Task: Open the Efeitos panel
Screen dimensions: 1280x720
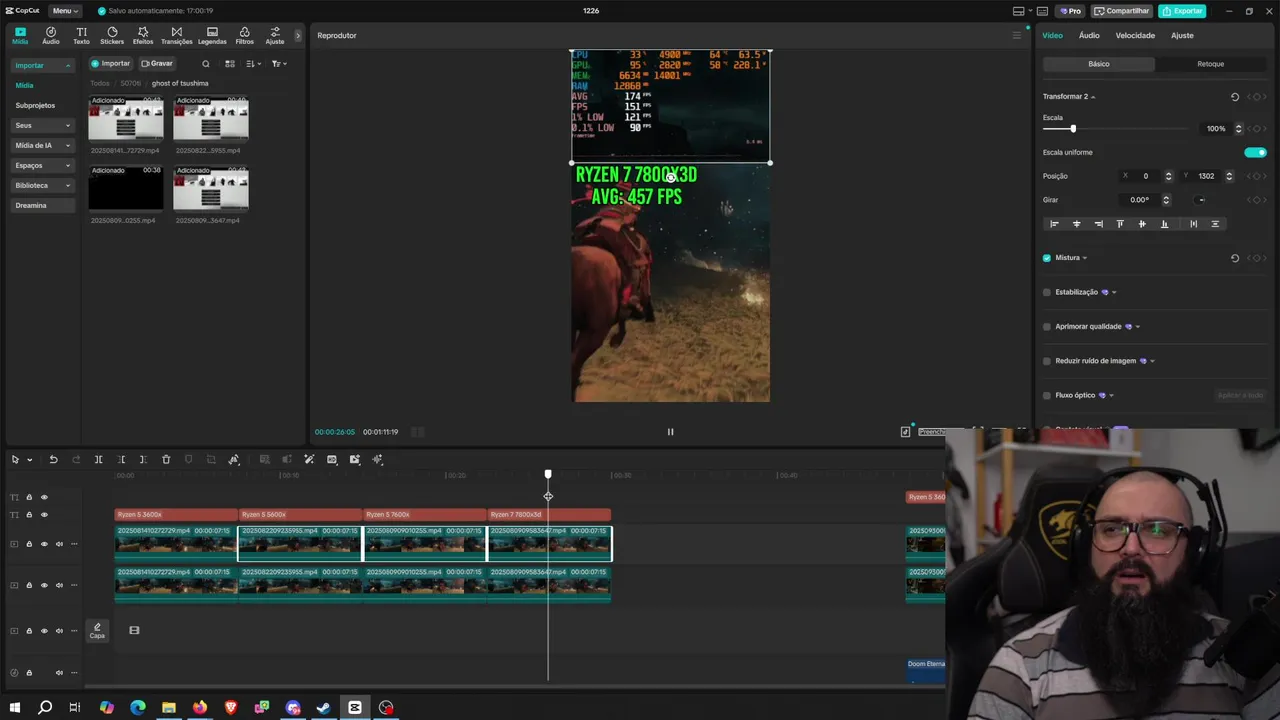Action: (x=143, y=36)
